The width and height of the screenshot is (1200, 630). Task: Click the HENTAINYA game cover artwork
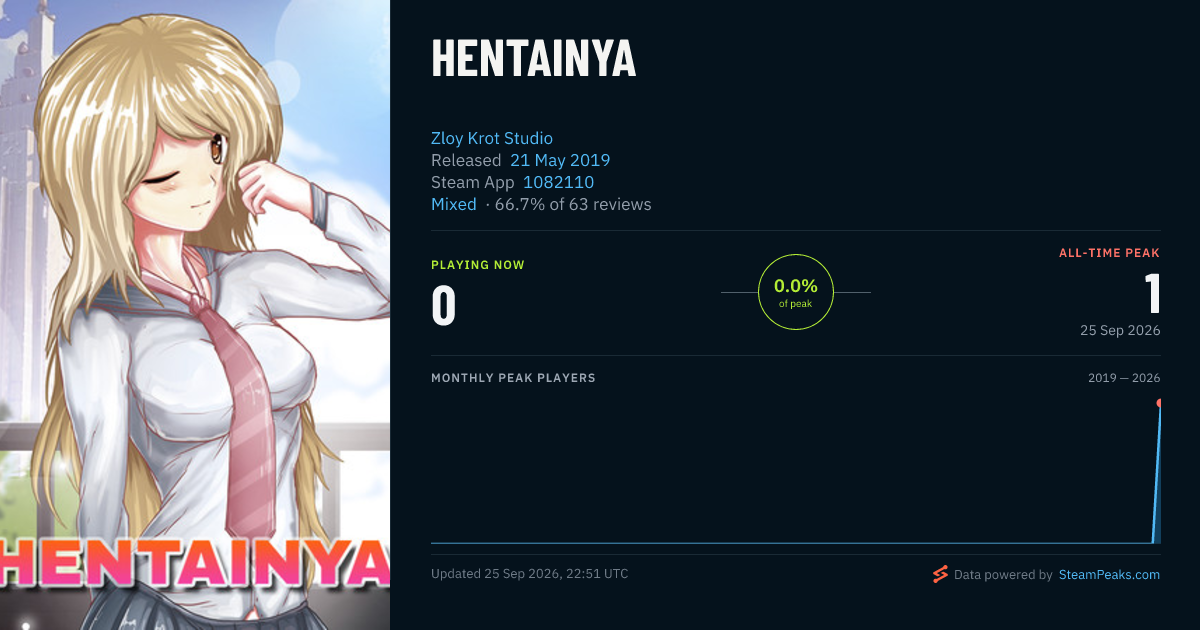click(195, 315)
